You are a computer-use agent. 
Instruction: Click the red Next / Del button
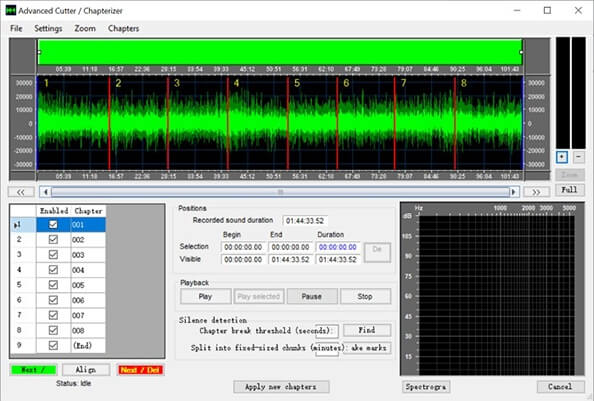click(141, 370)
